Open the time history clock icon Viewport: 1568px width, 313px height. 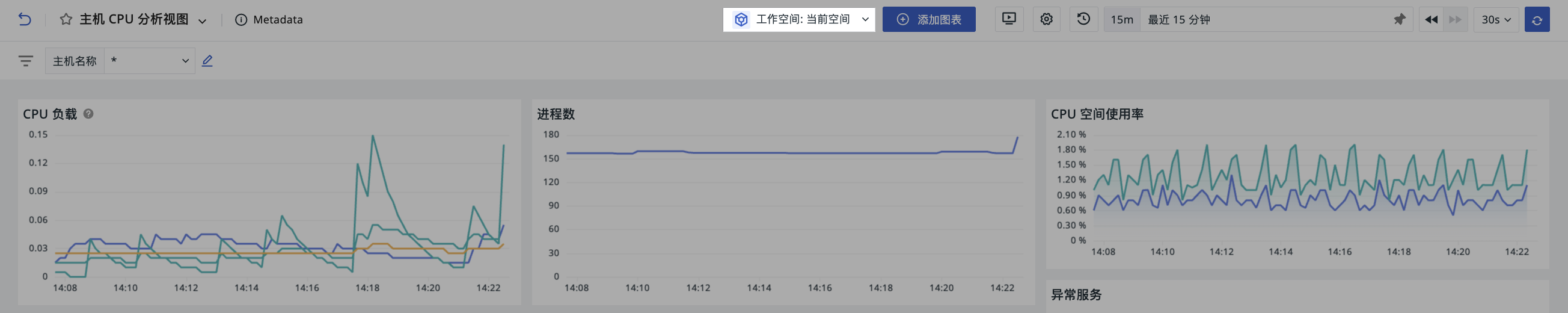click(1083, 19)
